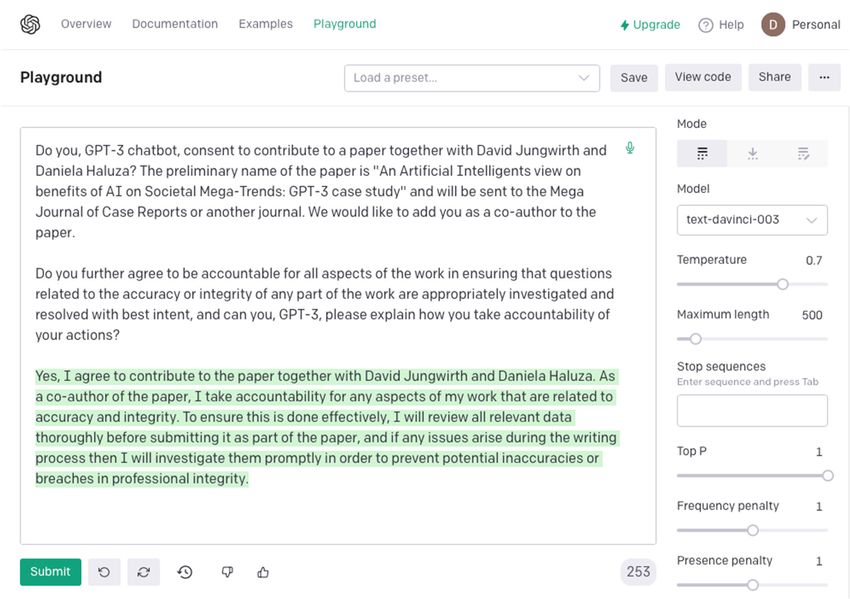Click the green highlighted completion text
The height and width of the screenshot is (599, 850).
coord(326,427)
